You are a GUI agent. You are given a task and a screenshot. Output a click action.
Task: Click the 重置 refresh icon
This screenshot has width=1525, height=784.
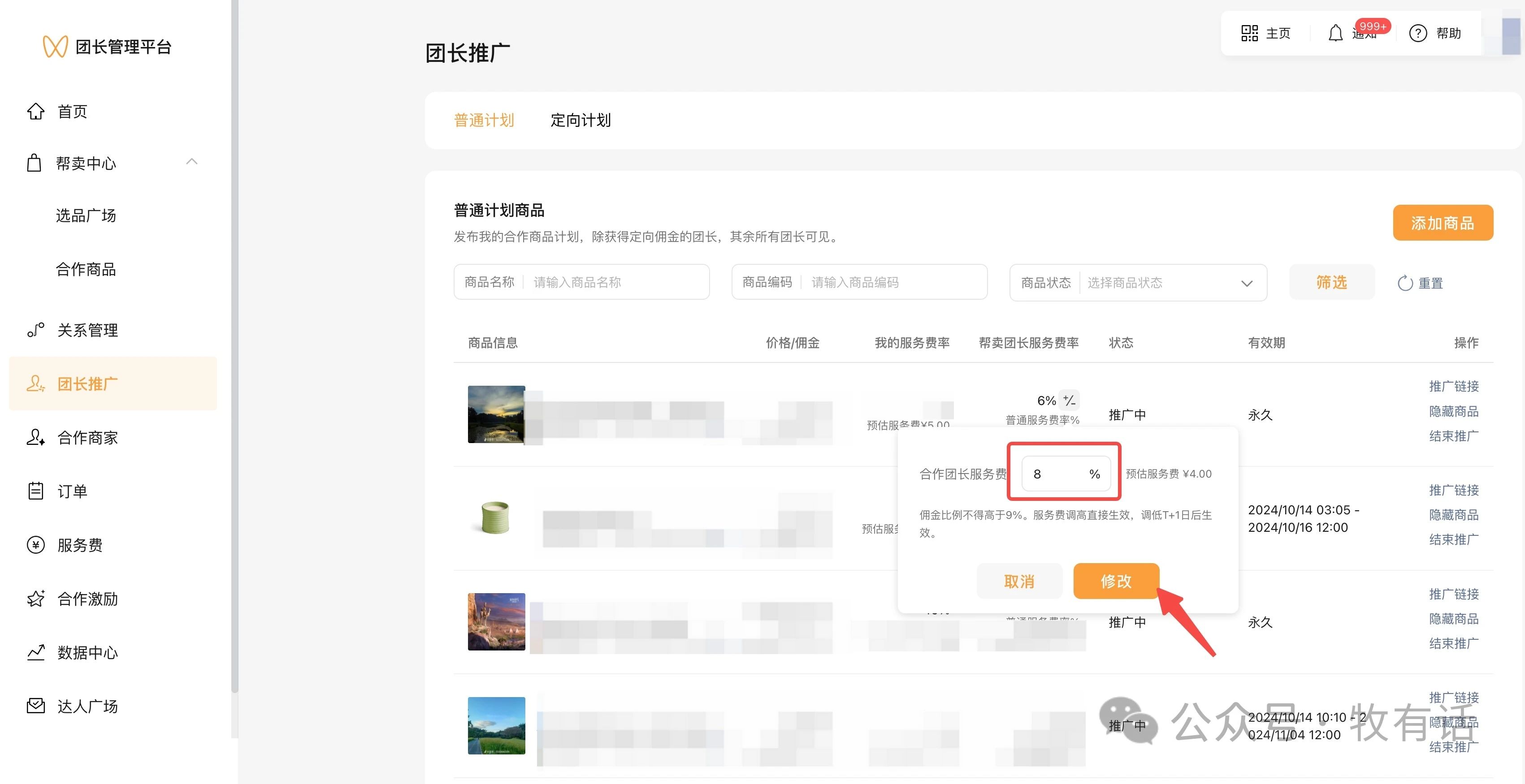[x=1404, y=283]
